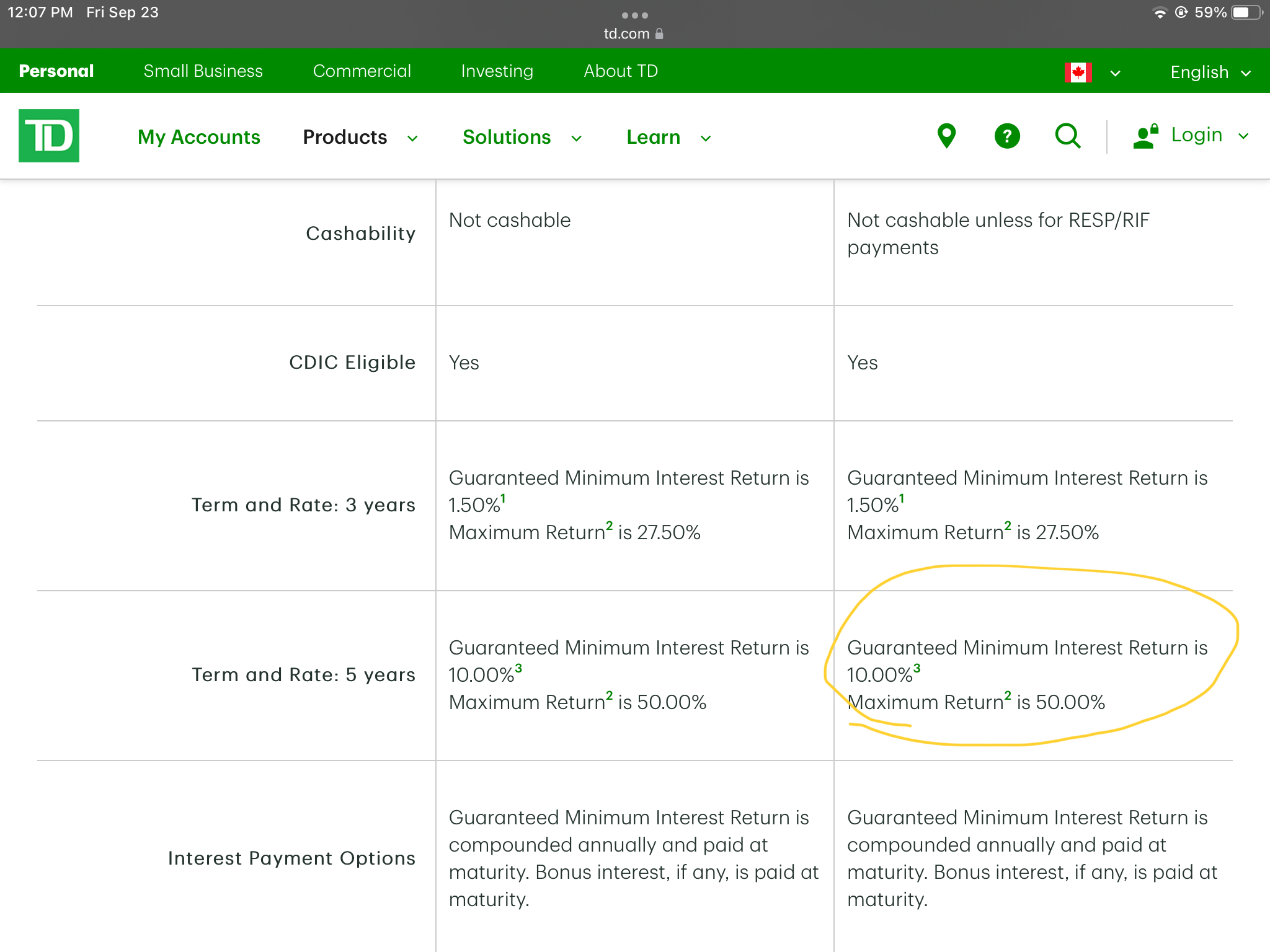Open footnote 1 in middle 3-year cell
This screenshot has width=1270, height=952.
click(x=503, y=498)
